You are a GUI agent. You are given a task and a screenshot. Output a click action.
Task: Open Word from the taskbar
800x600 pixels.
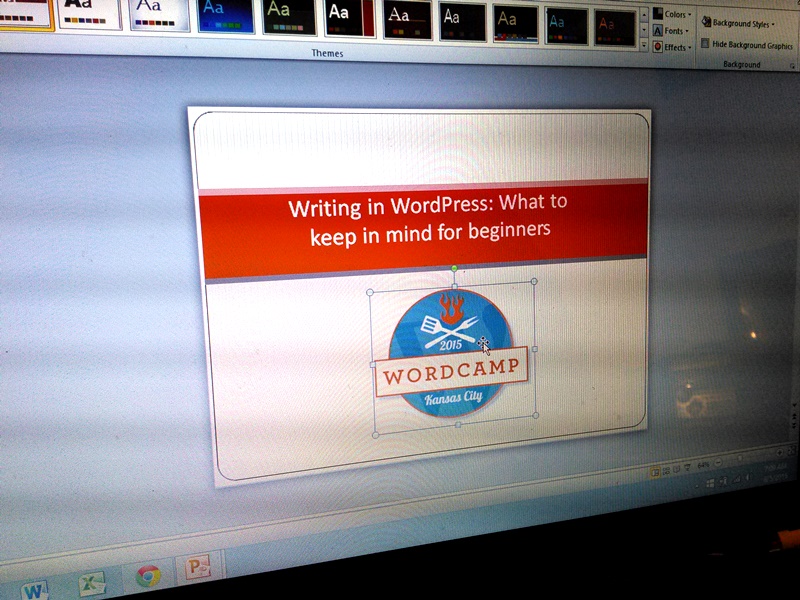[34, 590]
